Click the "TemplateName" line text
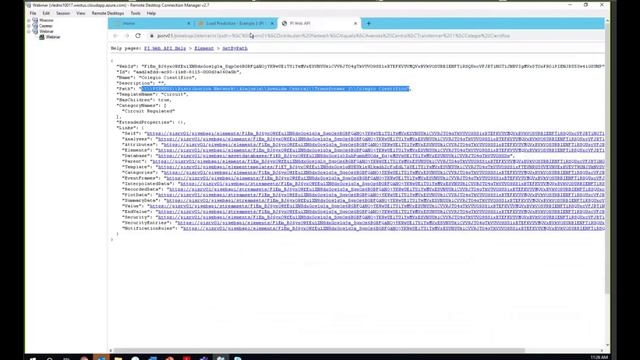The image size is (640, 360). pos(152,94)
